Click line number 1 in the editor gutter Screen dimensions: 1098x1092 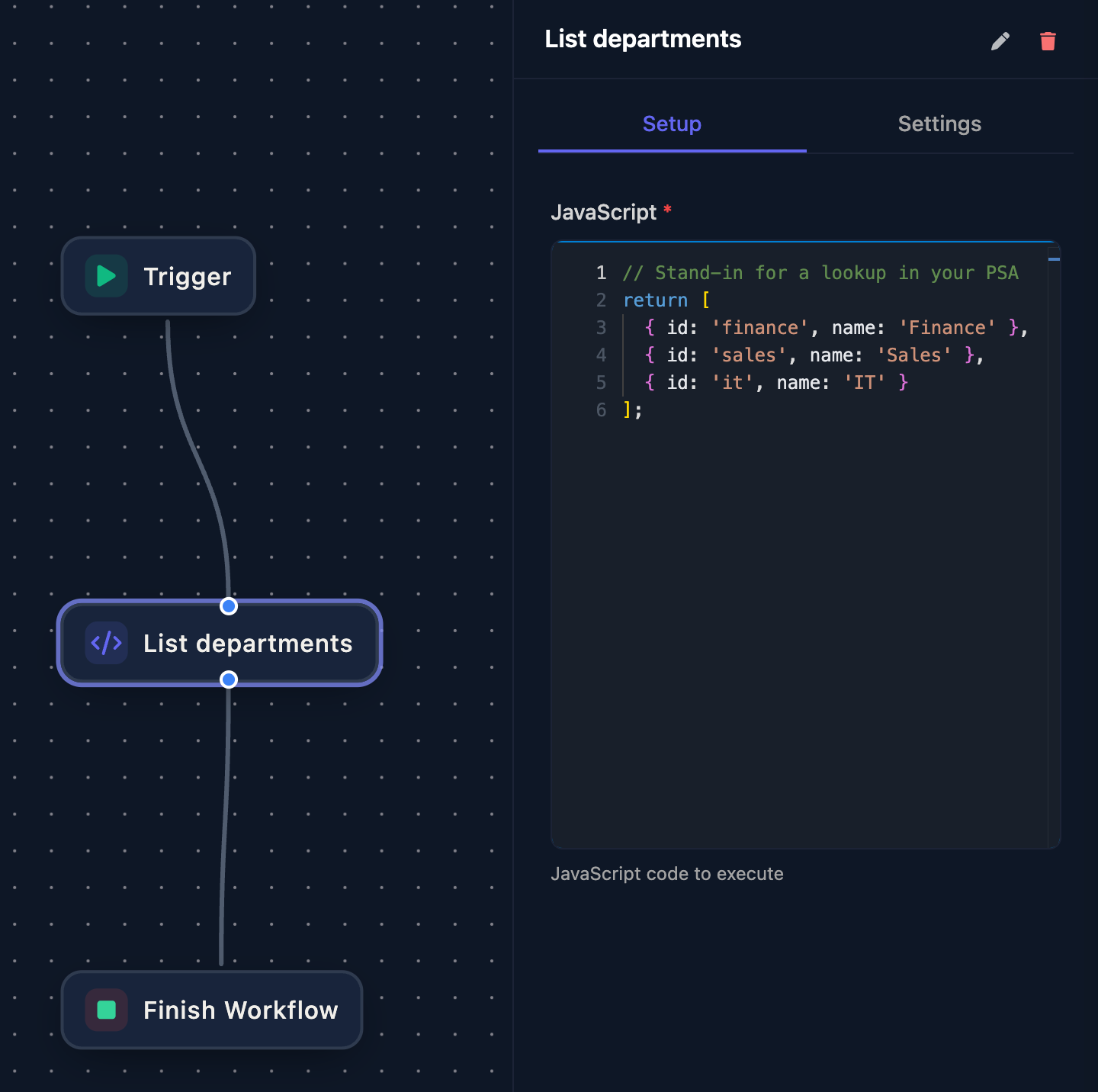click(x=601, y=273)
